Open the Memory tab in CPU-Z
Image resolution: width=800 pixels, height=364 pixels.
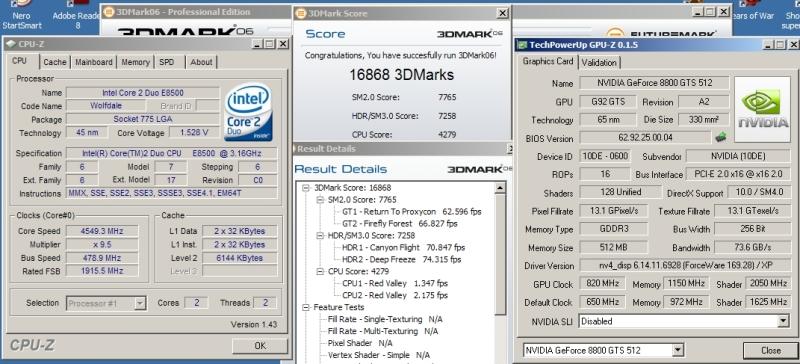[x=135, y=62]
